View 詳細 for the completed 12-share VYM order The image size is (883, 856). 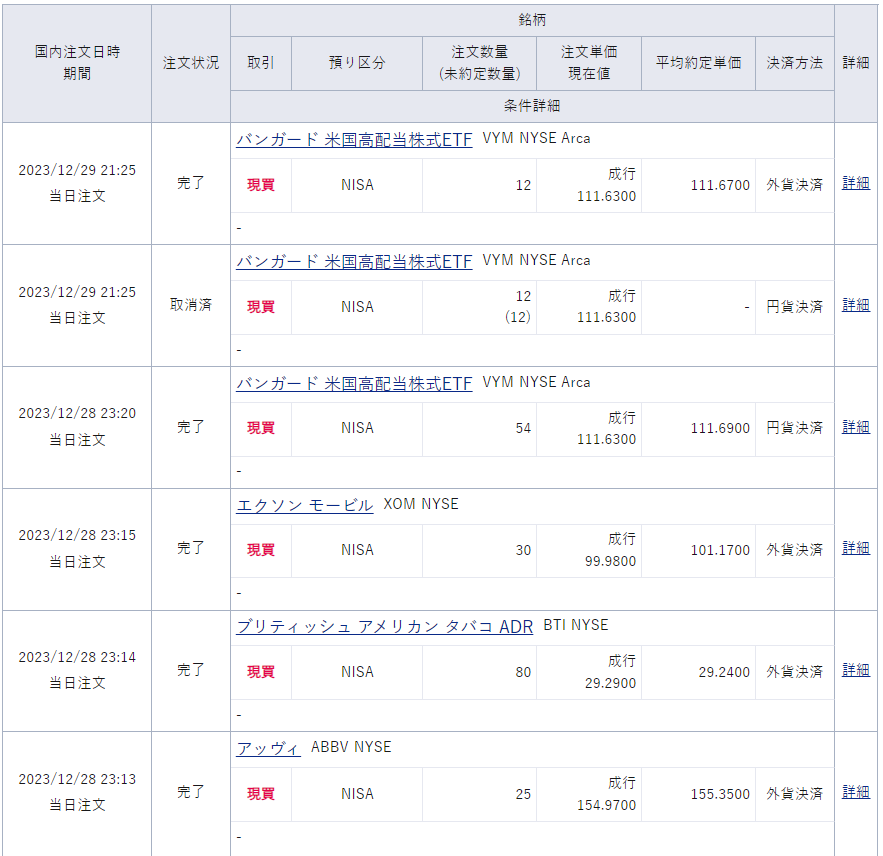tap(856, 184)
